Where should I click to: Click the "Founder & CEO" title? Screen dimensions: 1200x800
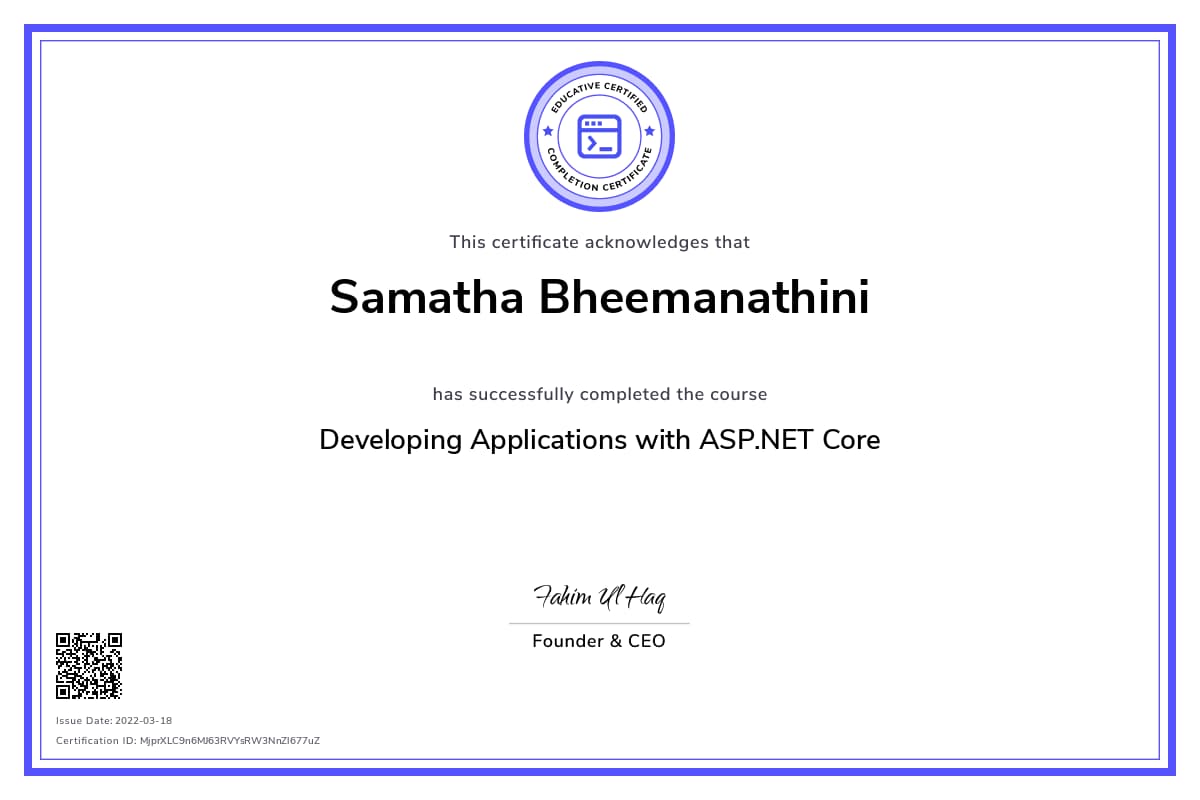(x=598, y=641)
